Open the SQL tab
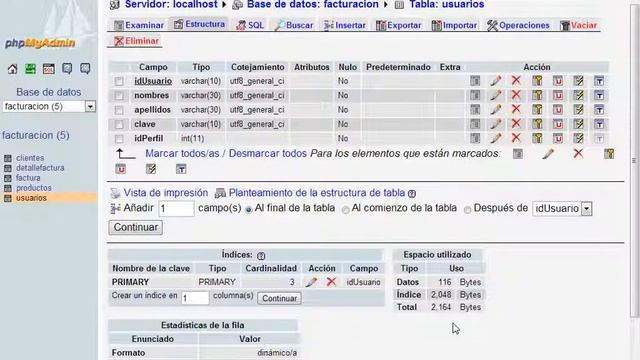This screenshot has height=360, width=640. coord(250,25)
